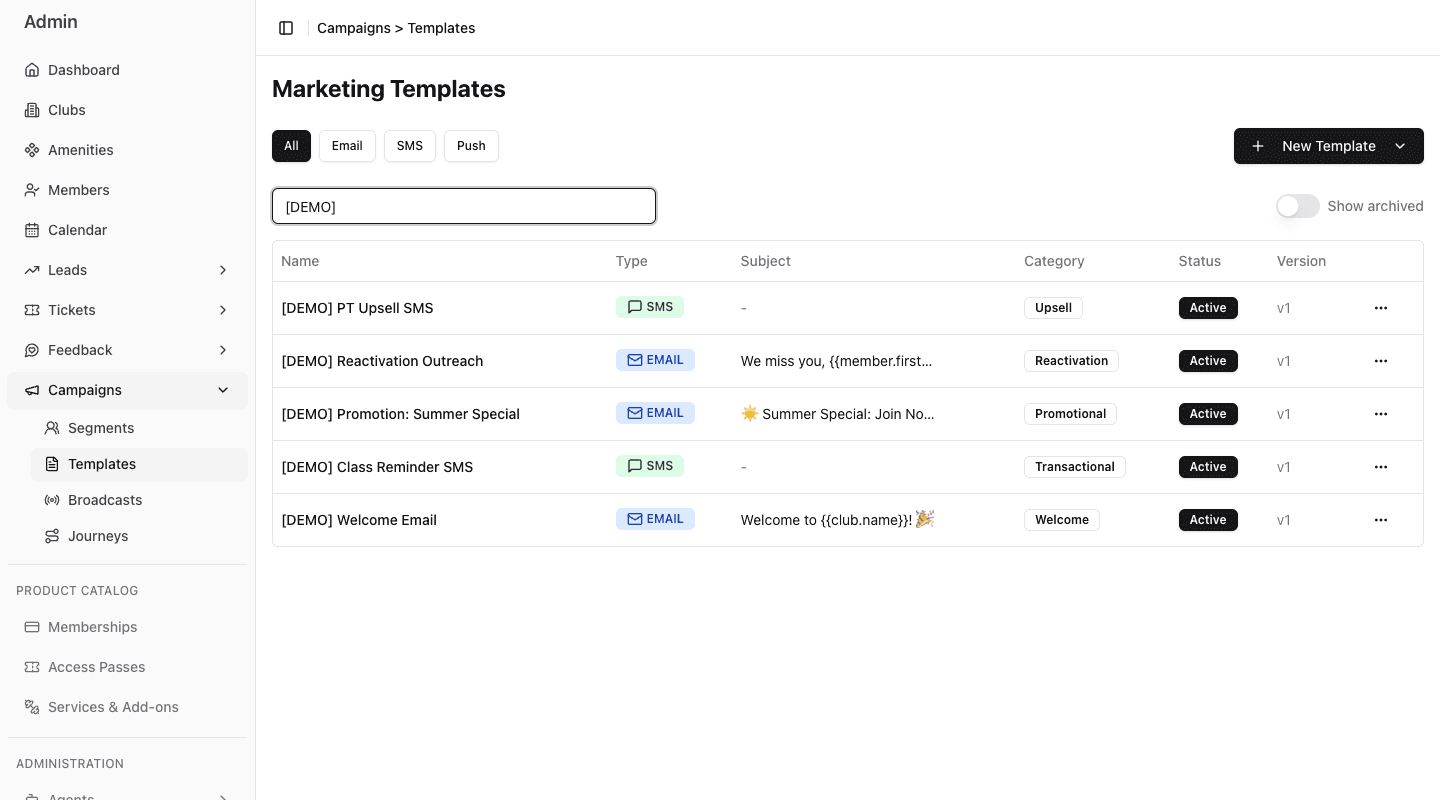The height and width of the screenshot is (800, 1440).
Task: Click the Tickets icon in sidebar
Action: [32, 310]
